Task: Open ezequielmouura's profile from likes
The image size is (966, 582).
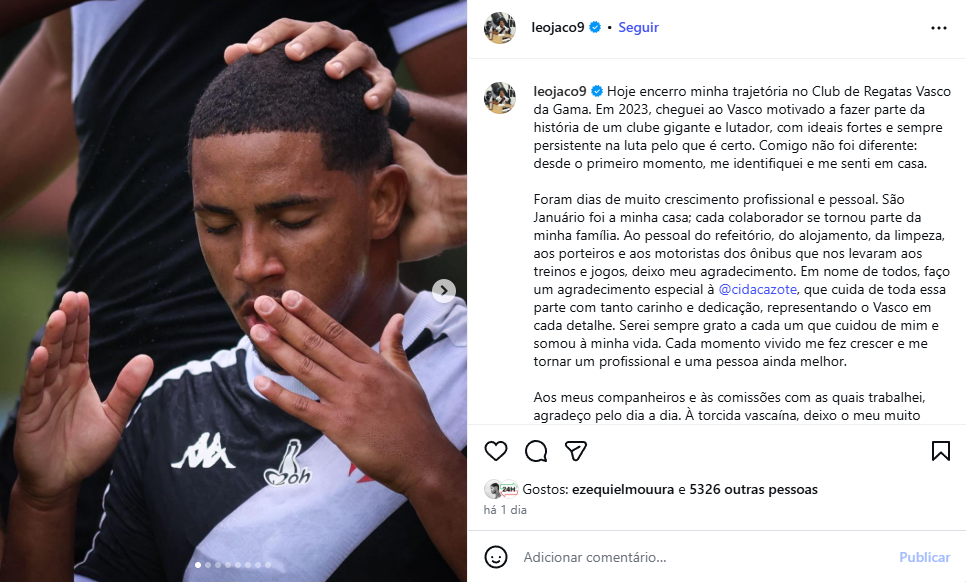Action: 623,490
